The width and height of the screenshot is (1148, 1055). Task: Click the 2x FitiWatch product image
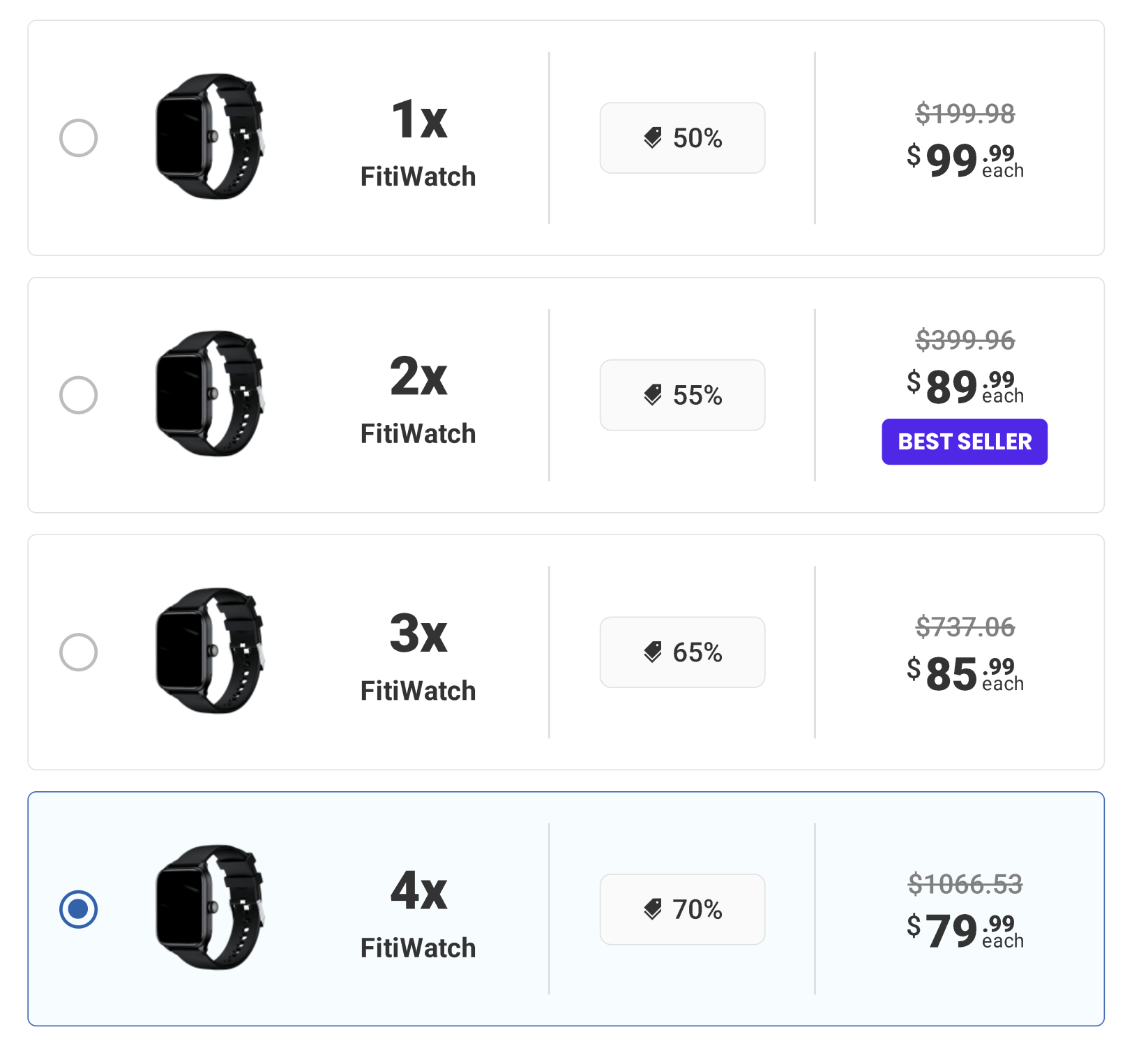point(209,393)
